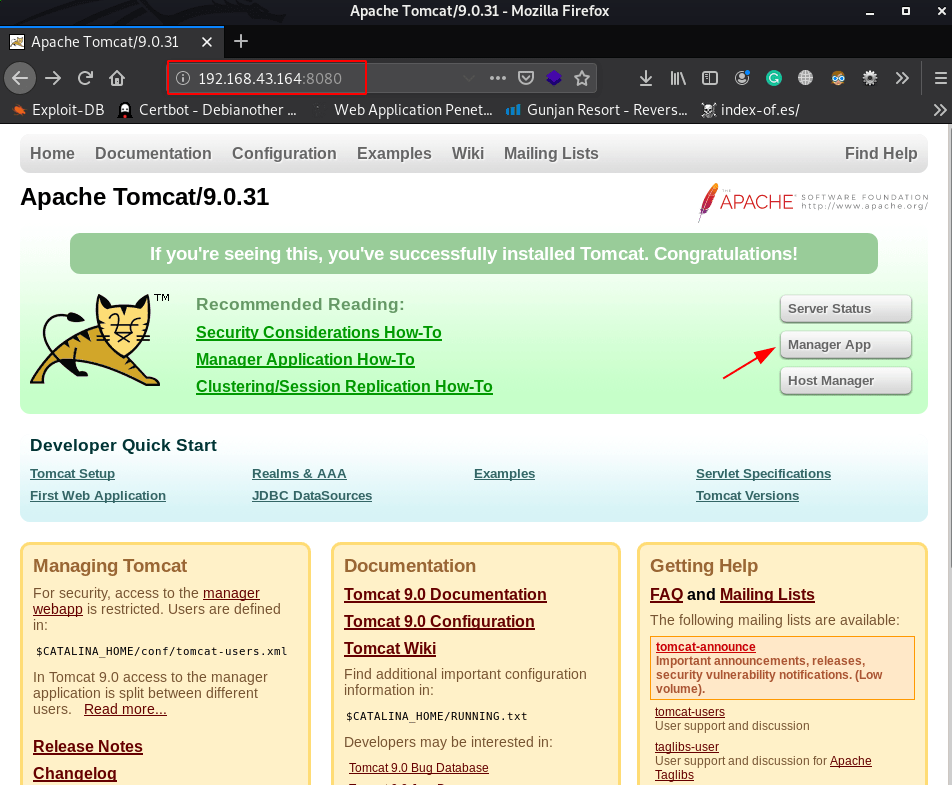Open a new tab with plus button

tap(241, 41)
